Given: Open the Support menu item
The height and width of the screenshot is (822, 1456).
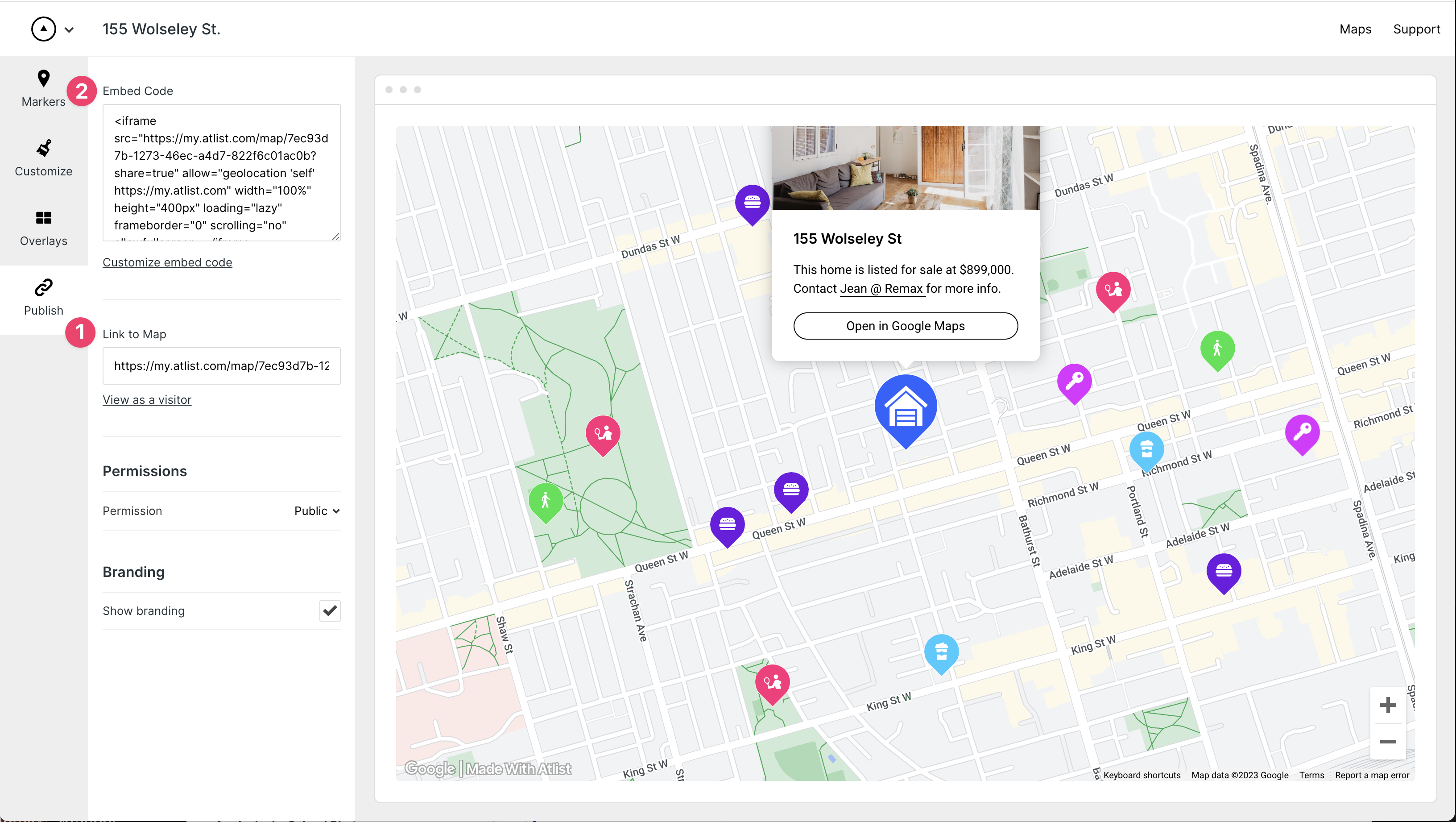Looking at the screenshot, I should (1417, 29).
